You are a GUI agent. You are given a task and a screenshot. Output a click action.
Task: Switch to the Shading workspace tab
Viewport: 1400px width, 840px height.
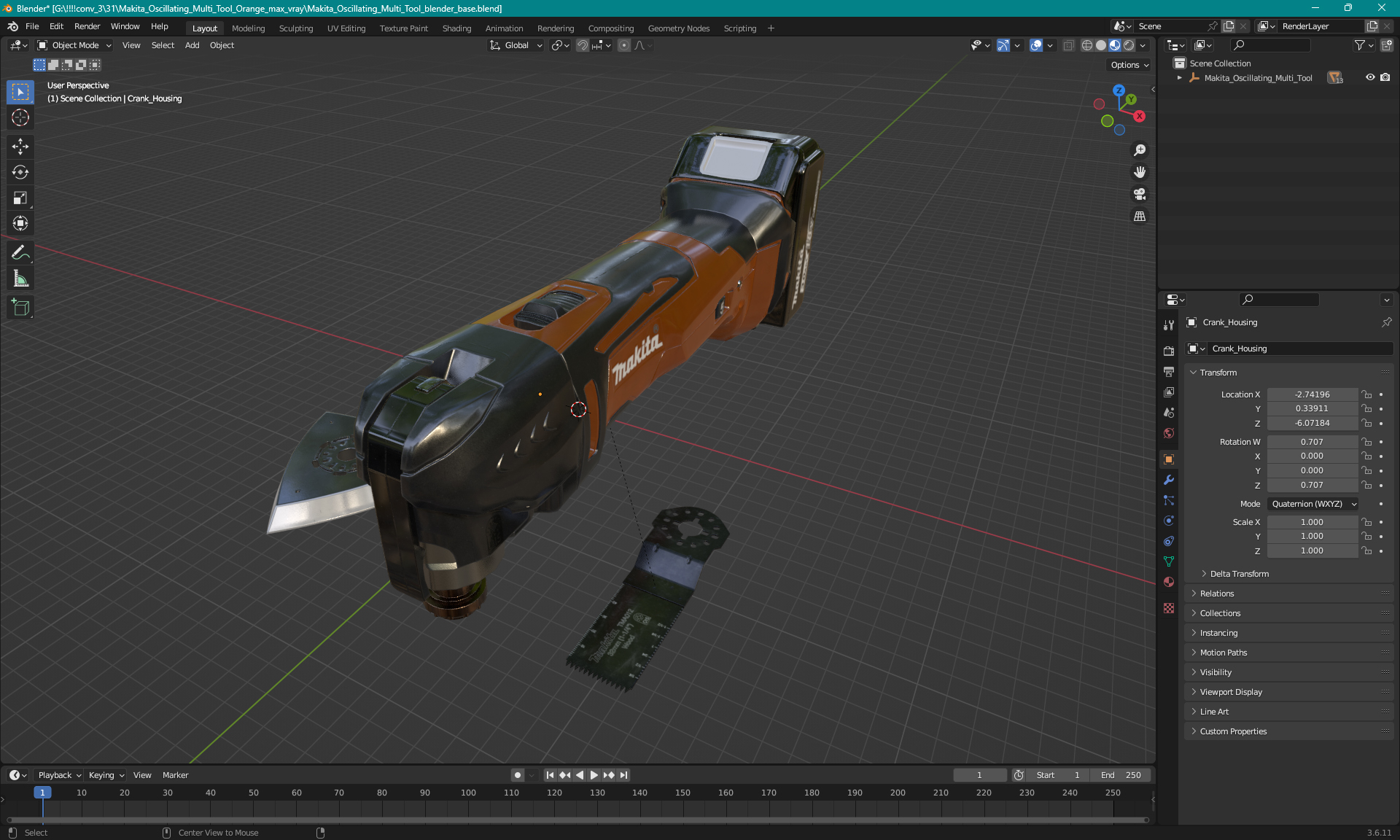click(x=456, y=28)
